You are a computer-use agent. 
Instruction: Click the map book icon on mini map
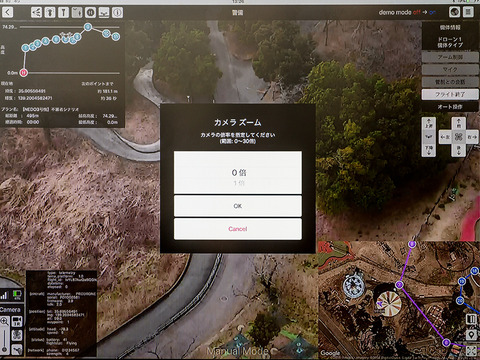pyautogui.click(x=471, y=319)
